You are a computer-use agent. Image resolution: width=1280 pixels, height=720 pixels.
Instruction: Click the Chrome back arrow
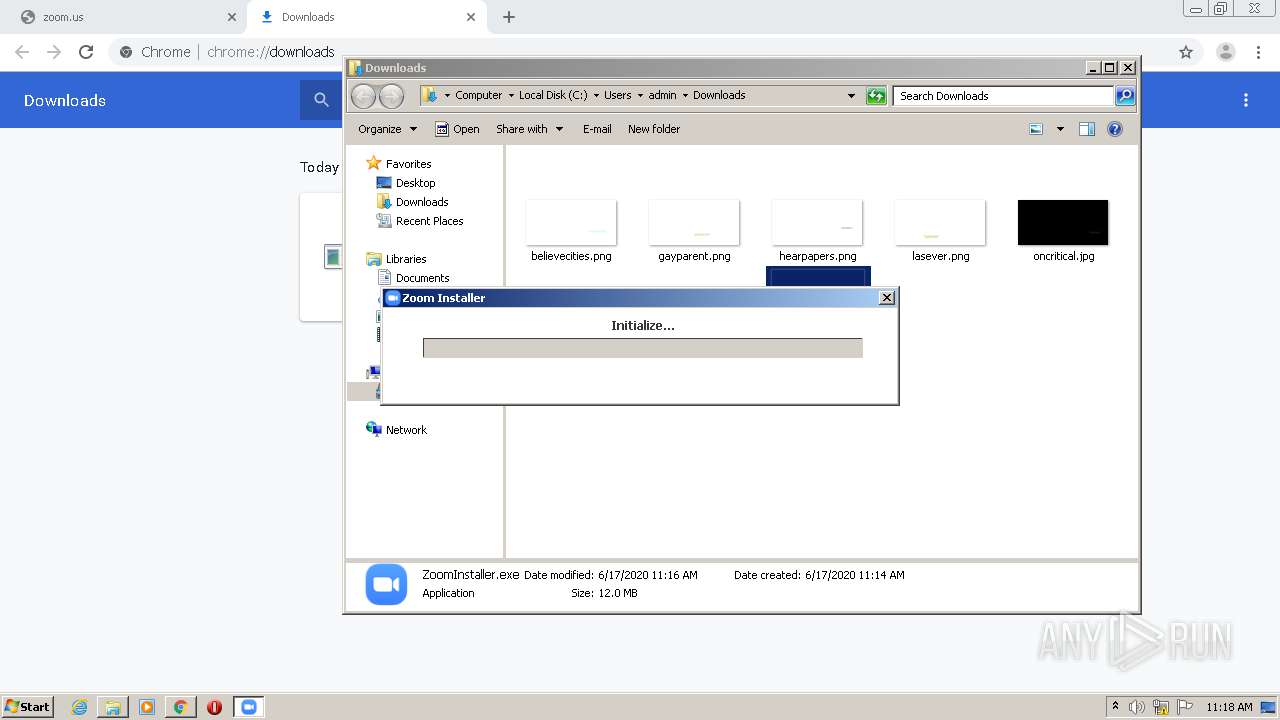pos(22,52)
